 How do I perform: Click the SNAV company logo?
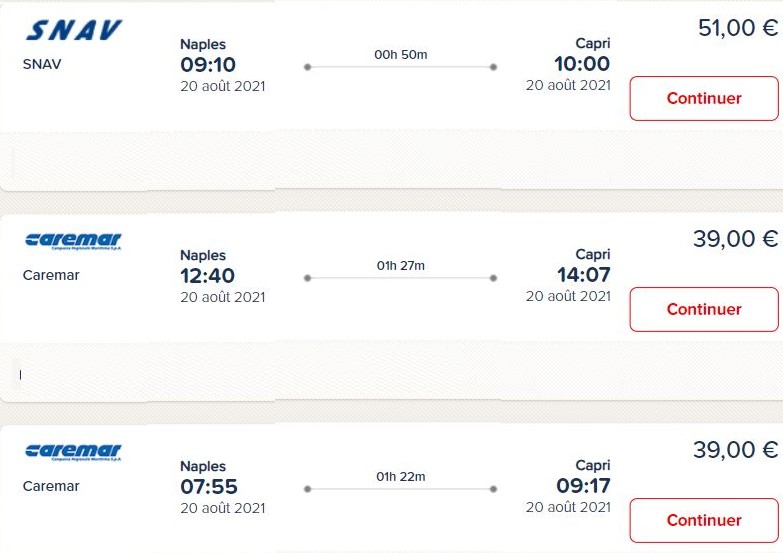(73, 31)
